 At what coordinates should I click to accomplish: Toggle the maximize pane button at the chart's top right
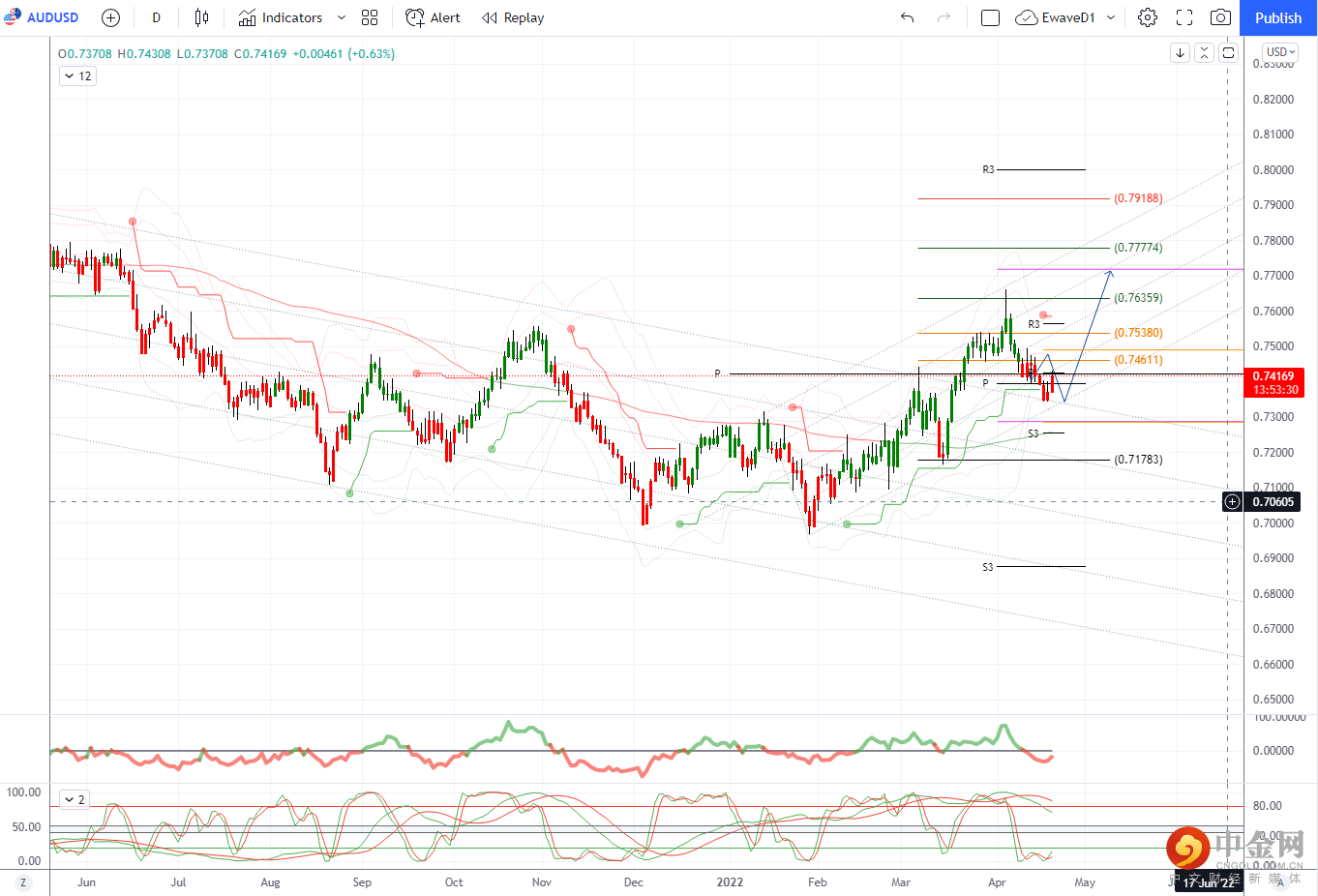click(1228, 53)
